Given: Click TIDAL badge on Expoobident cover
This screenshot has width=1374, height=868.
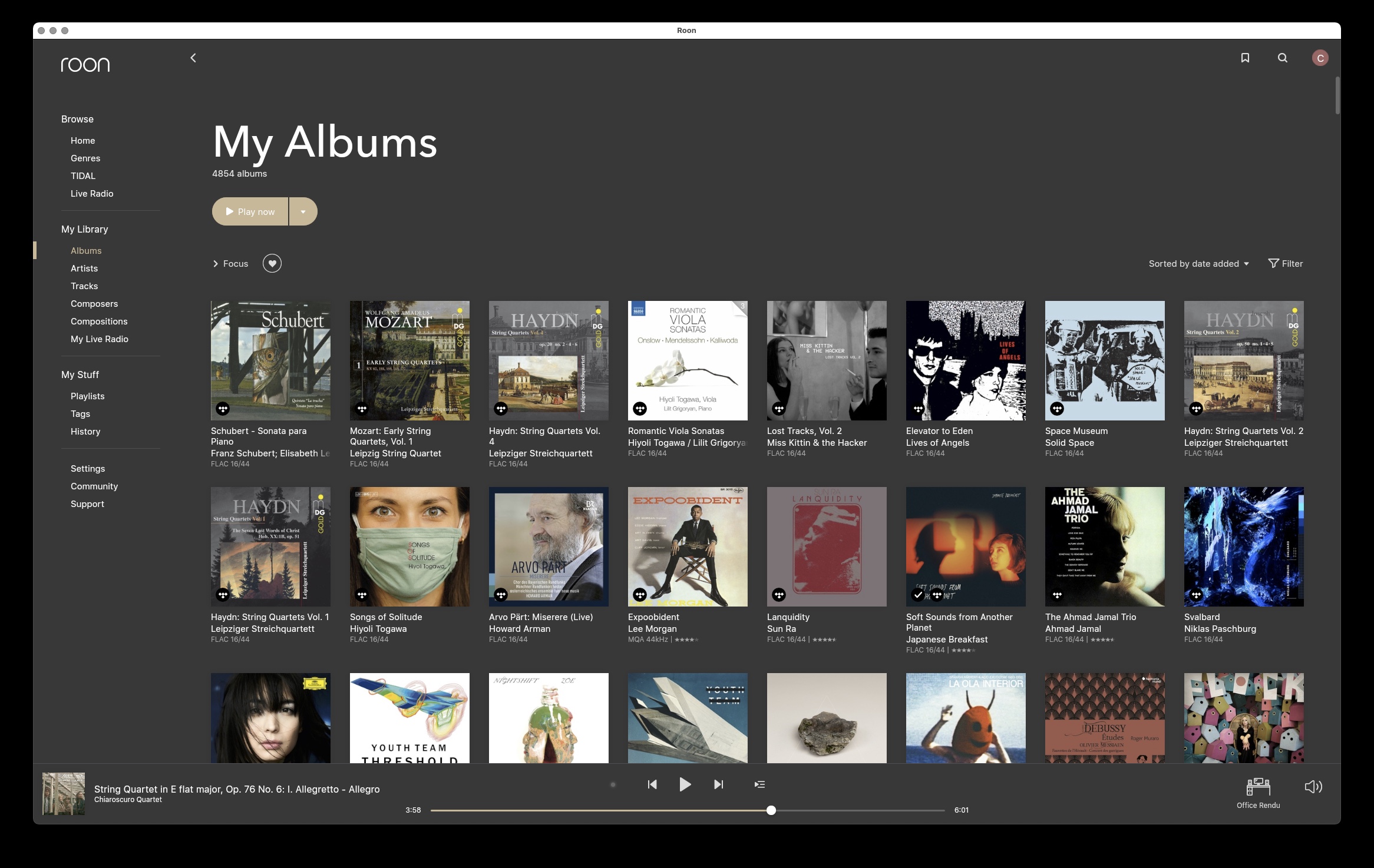Looking at the screenshot, I should point(640,594).
